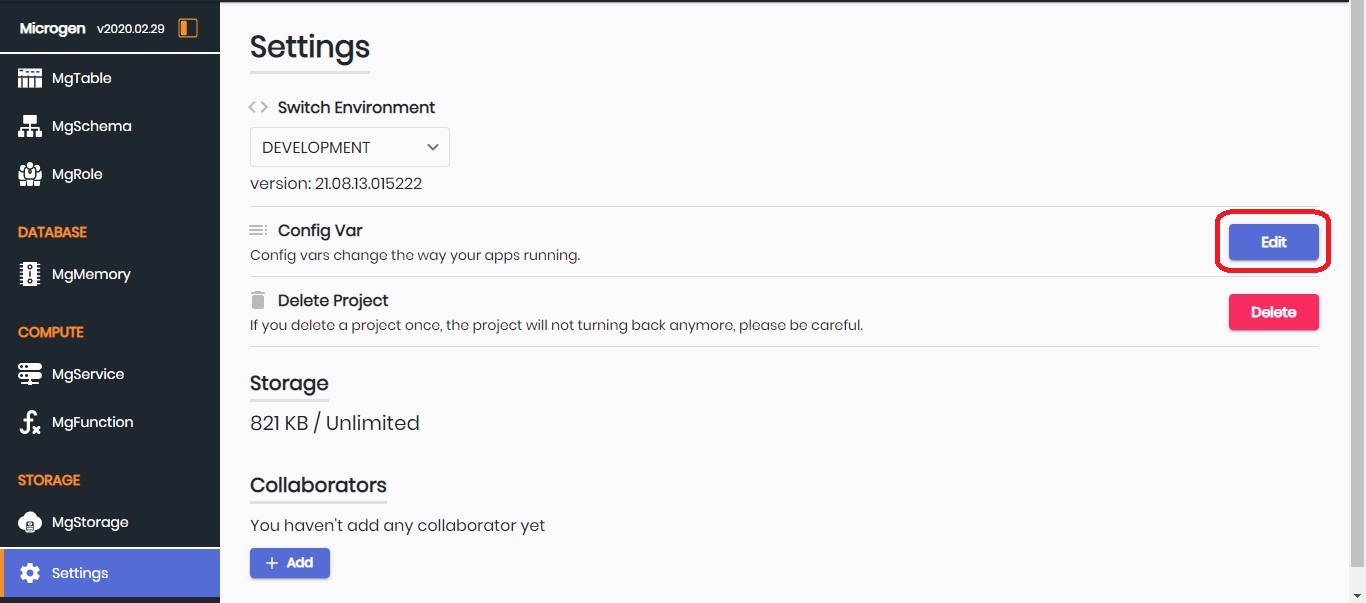Click the trash icon beside Delete Project
This screenshot has width=1366, height=603.
tap(258, 300)
